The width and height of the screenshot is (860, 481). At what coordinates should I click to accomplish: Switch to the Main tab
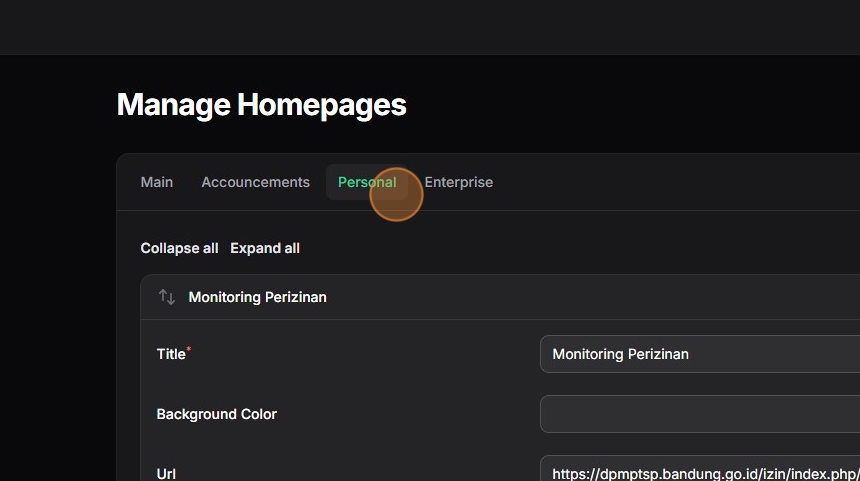[157, 182]
